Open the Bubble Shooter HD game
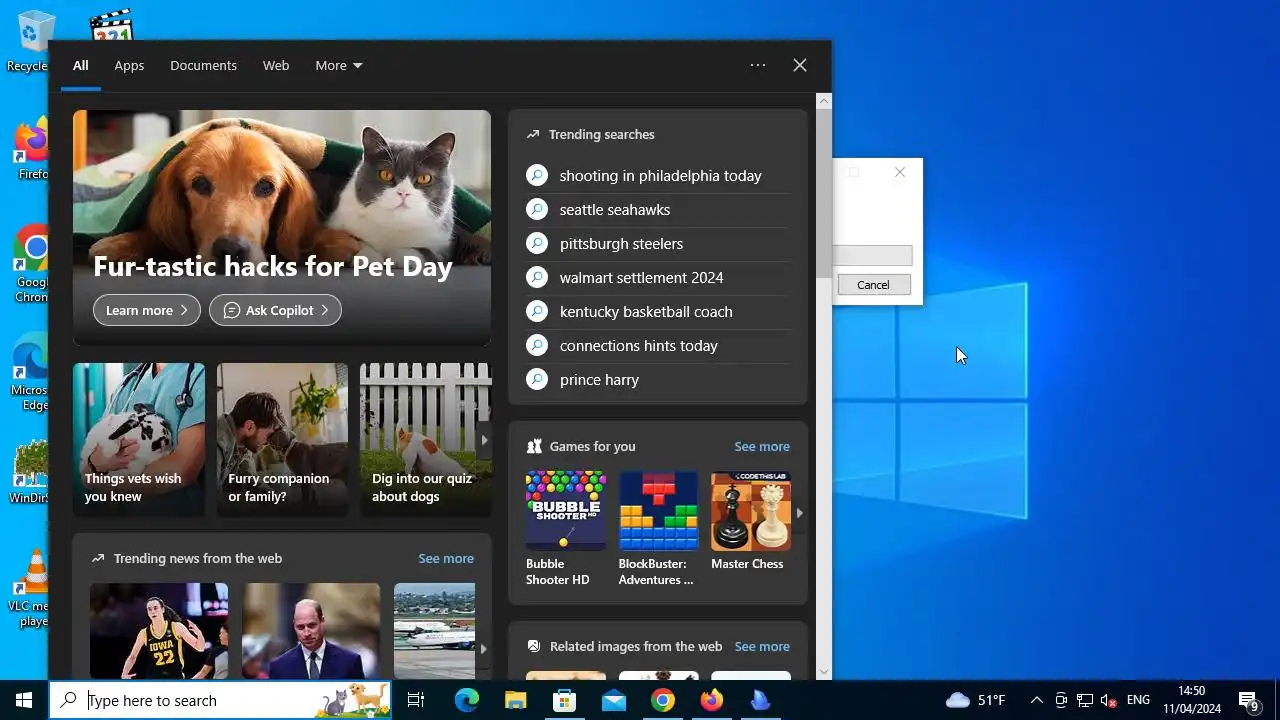Image resolution: width=1280 pixels, height=720 pixels. click(x=565, y=529)
